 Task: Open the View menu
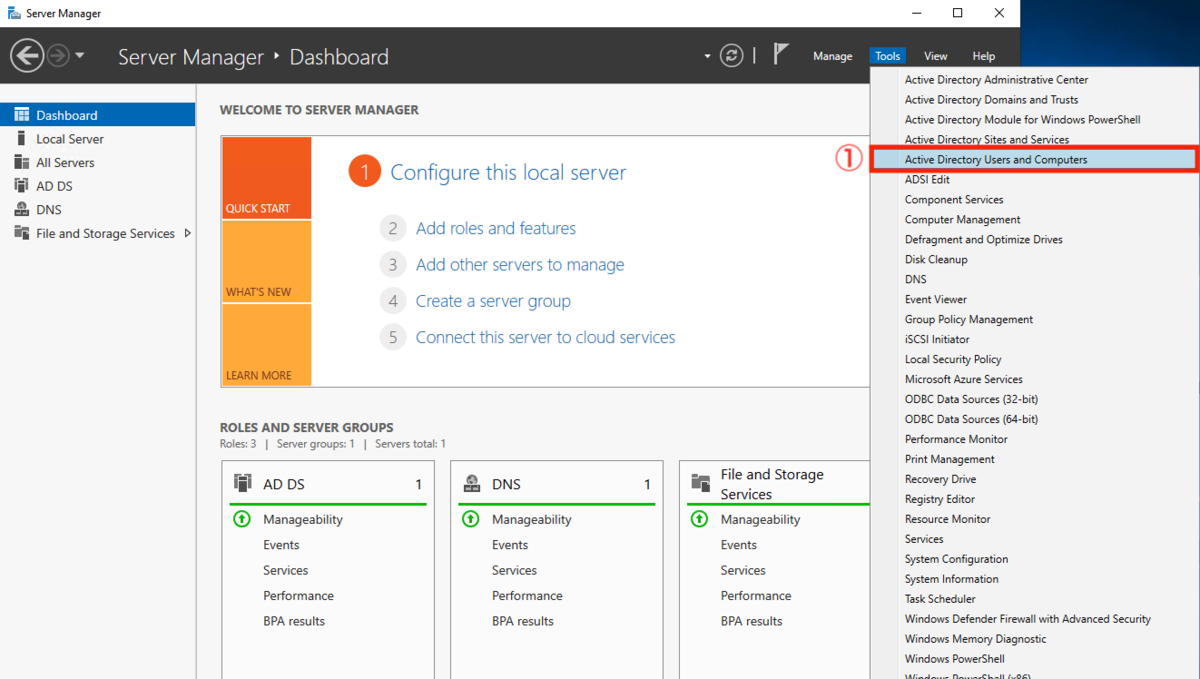pos(935,56)
